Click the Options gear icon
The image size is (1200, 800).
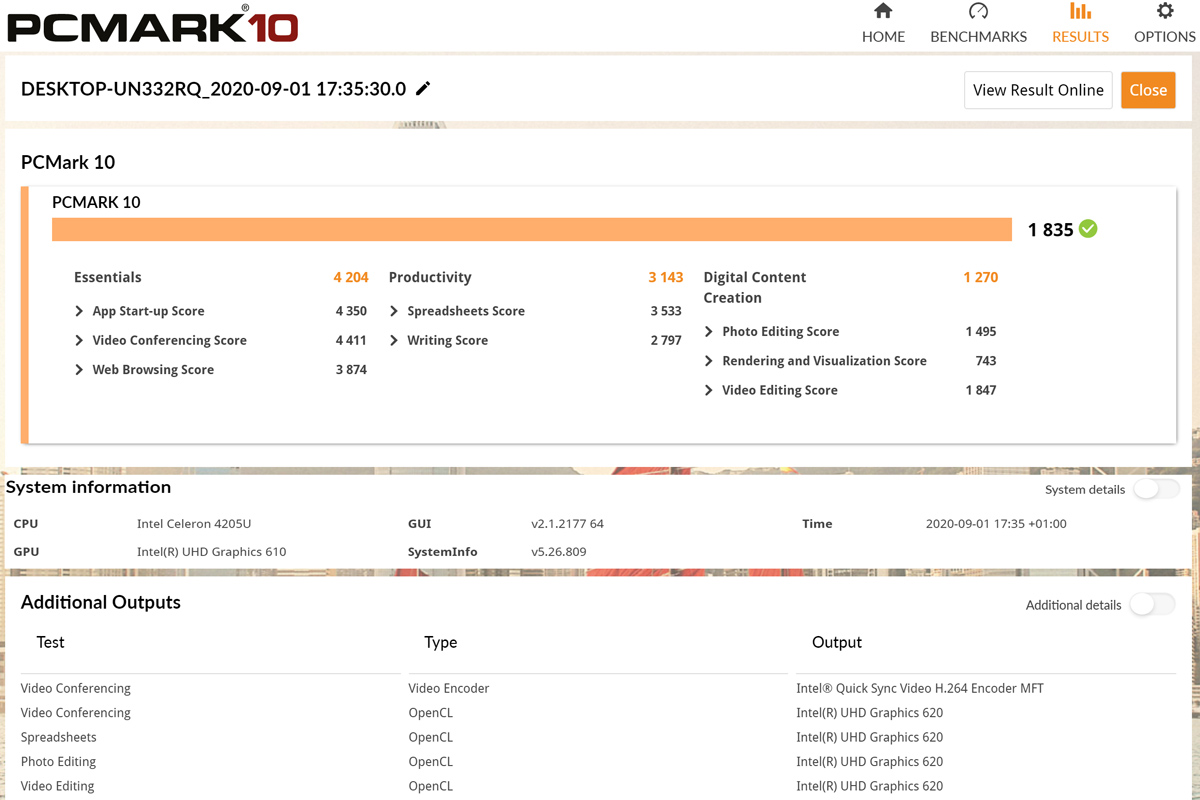coord(1165,11)
